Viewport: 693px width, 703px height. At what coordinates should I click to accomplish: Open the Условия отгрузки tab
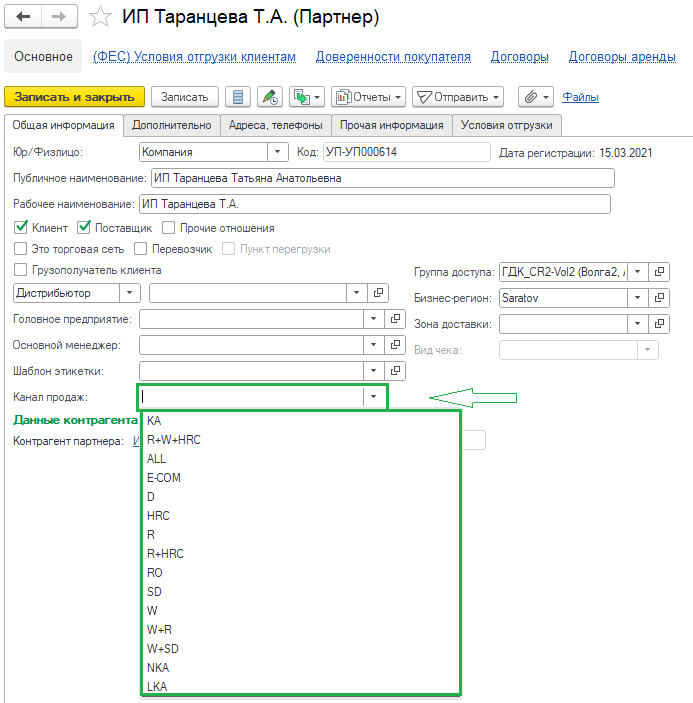pyautogui.click(x=506, y=126)
